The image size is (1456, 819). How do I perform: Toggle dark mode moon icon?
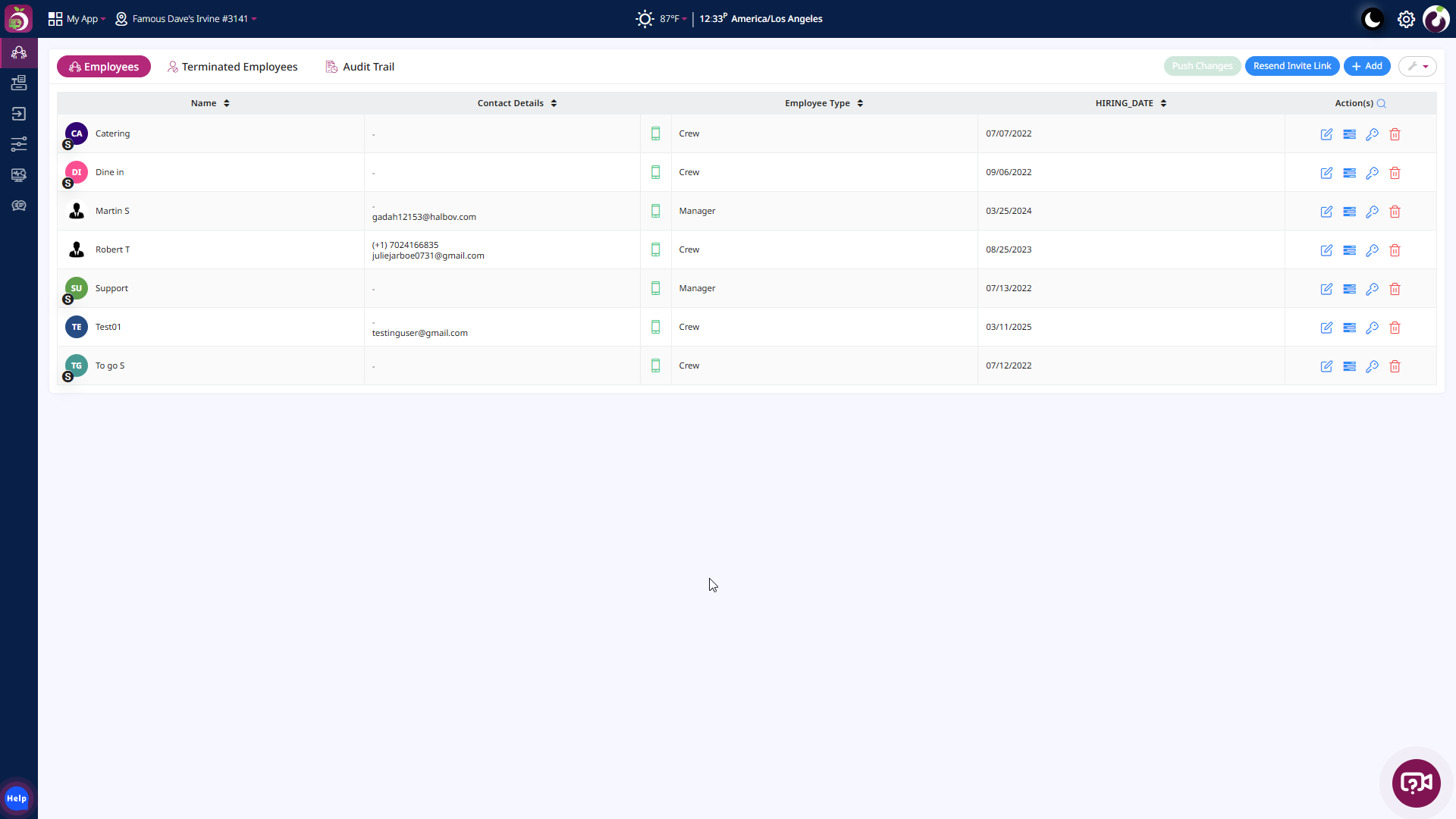(x=1373, y=19)
